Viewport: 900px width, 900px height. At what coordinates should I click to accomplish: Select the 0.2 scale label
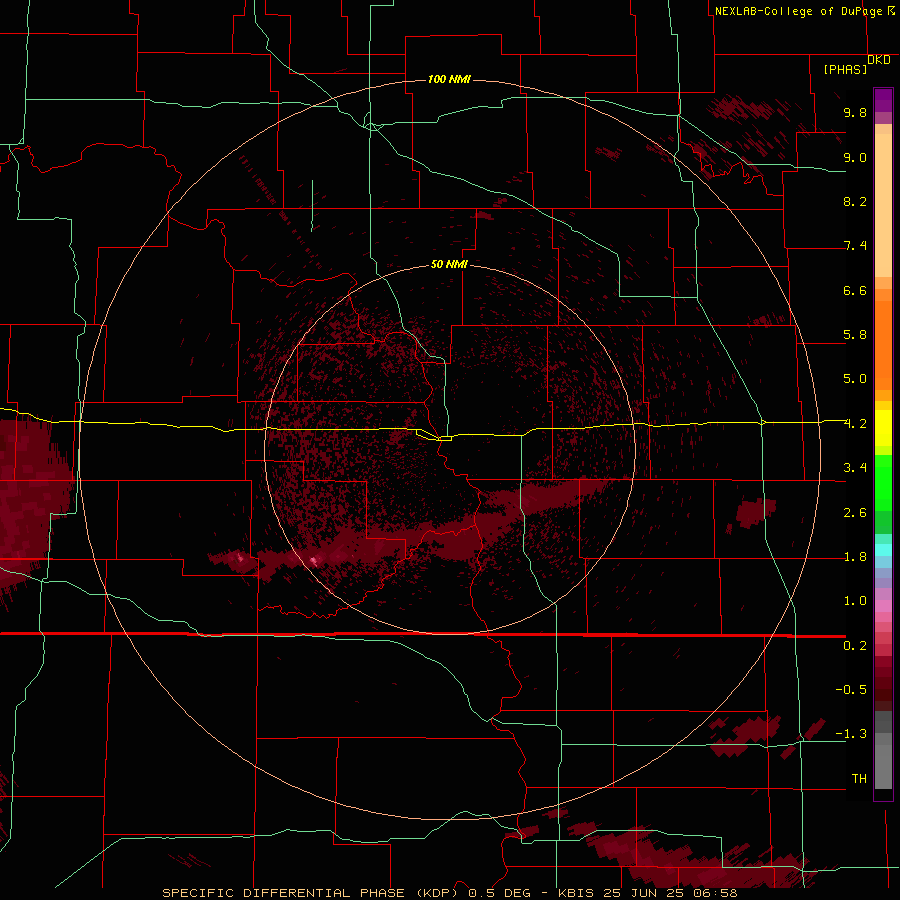[x=855, y=646]
